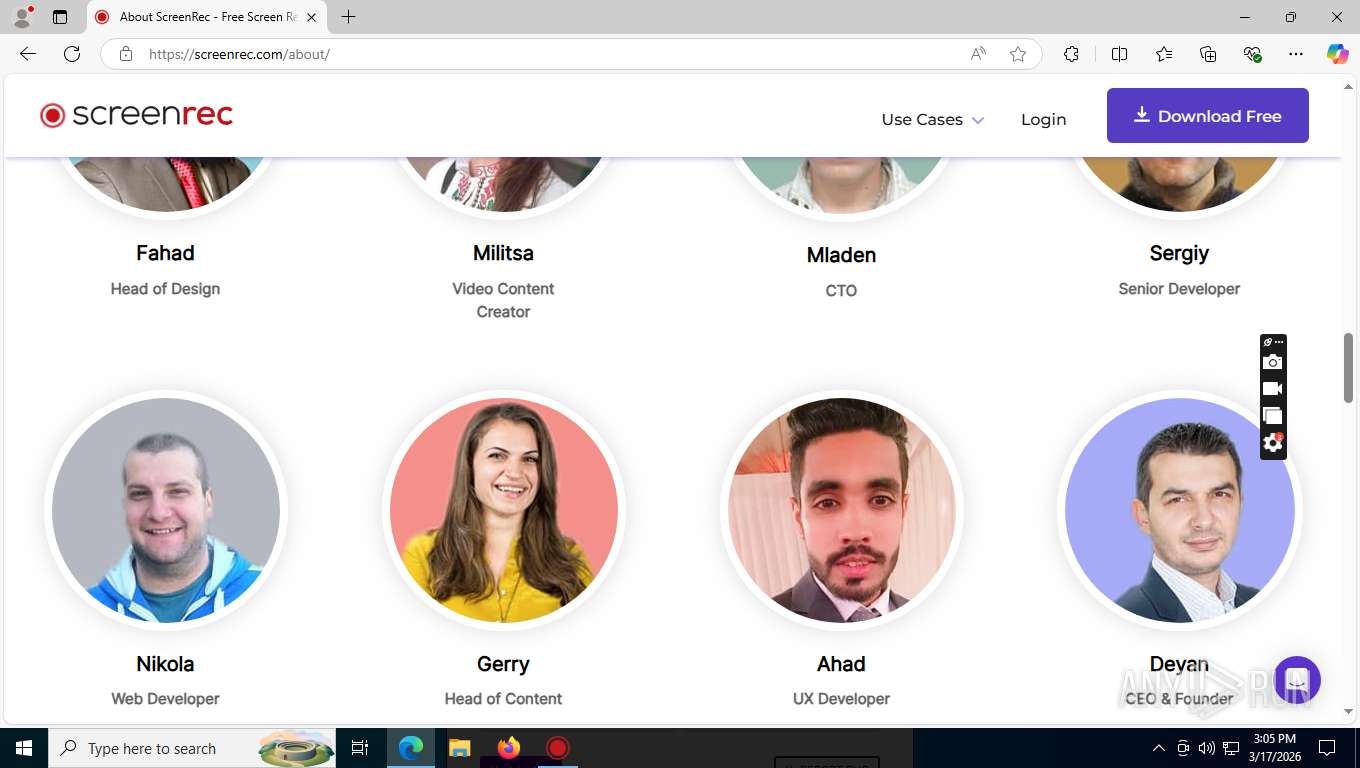
Task: Toggle Read aloud in address bar
Action: pyautogui.click(x=978, y=54)
